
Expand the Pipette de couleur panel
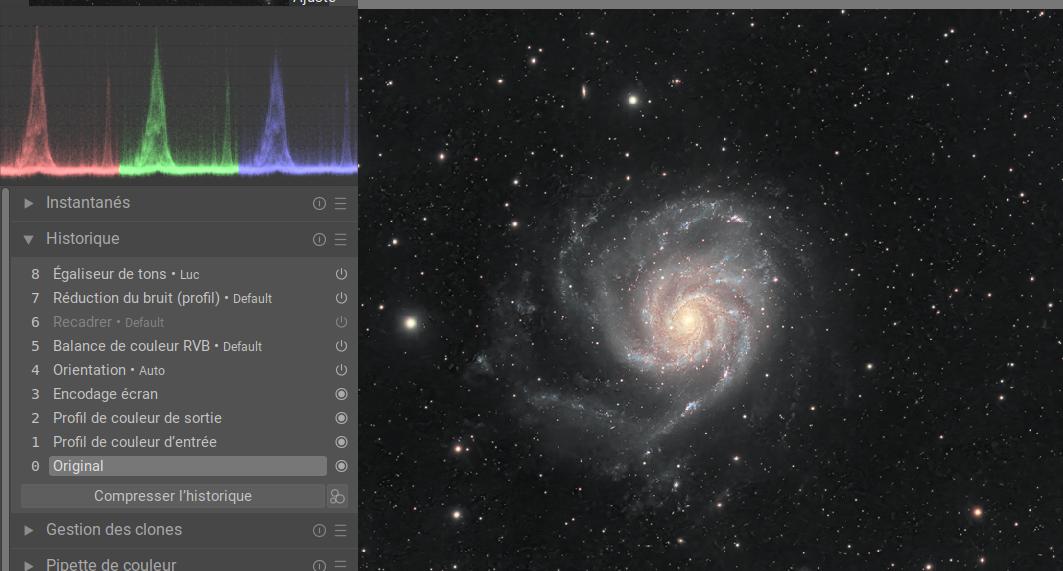pos(28,564)
